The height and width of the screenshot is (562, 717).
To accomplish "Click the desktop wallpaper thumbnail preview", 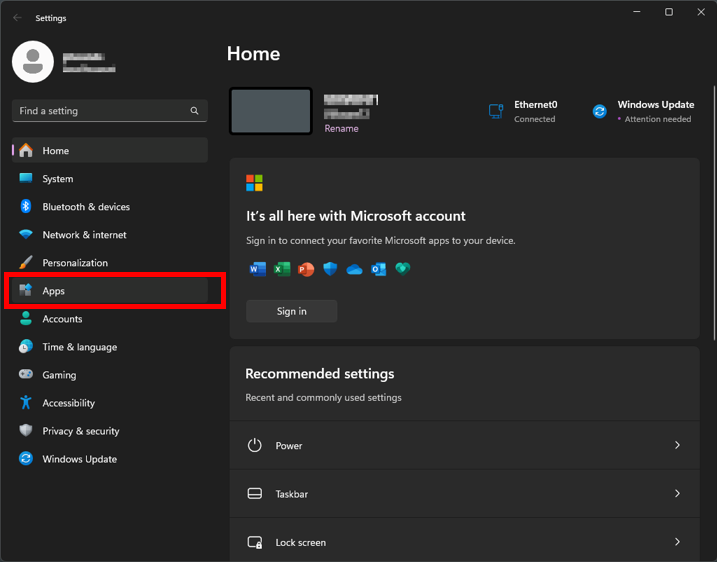I will (x=271, y=111).
